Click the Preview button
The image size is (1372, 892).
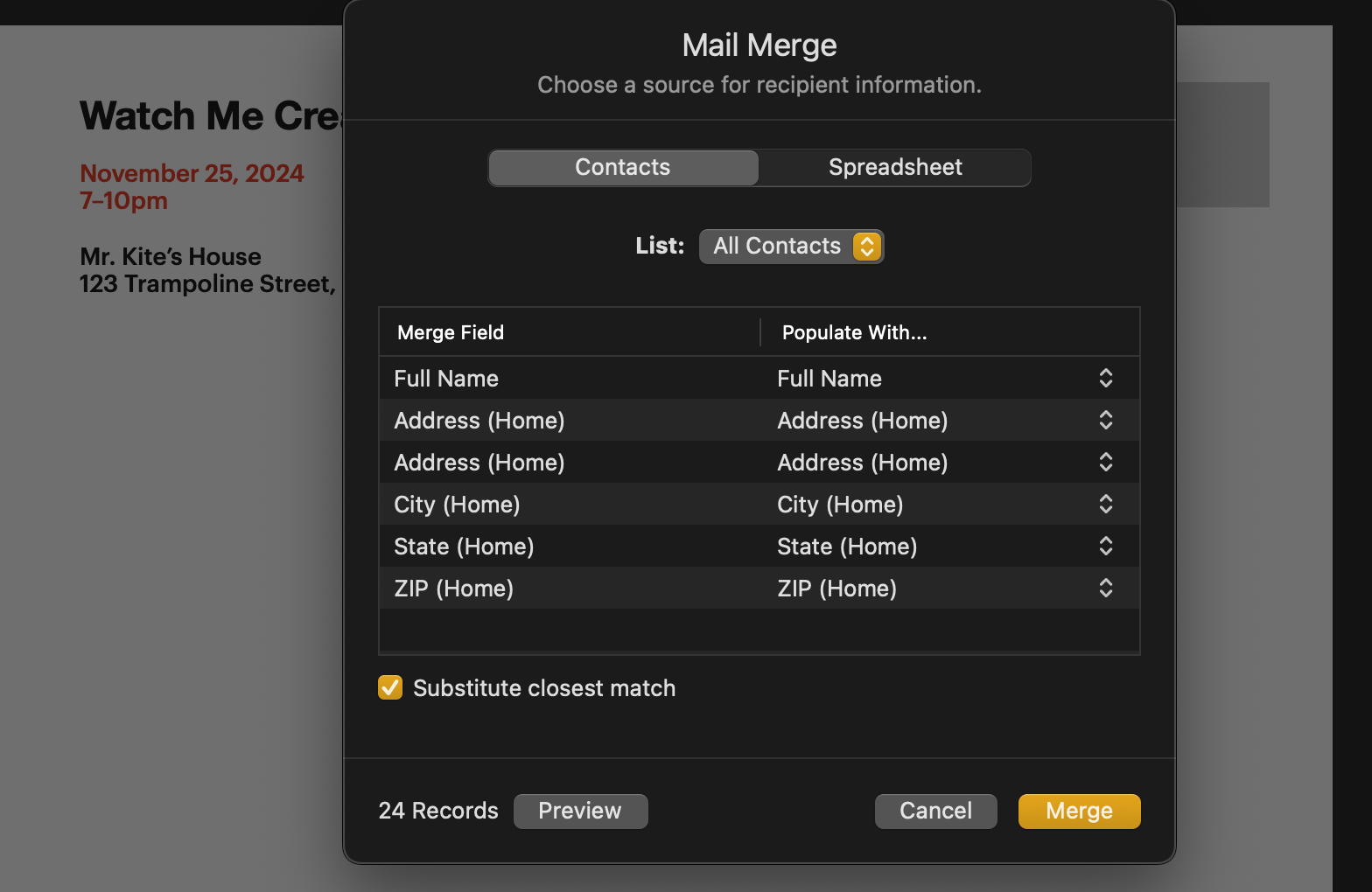(x=580, y=811)
